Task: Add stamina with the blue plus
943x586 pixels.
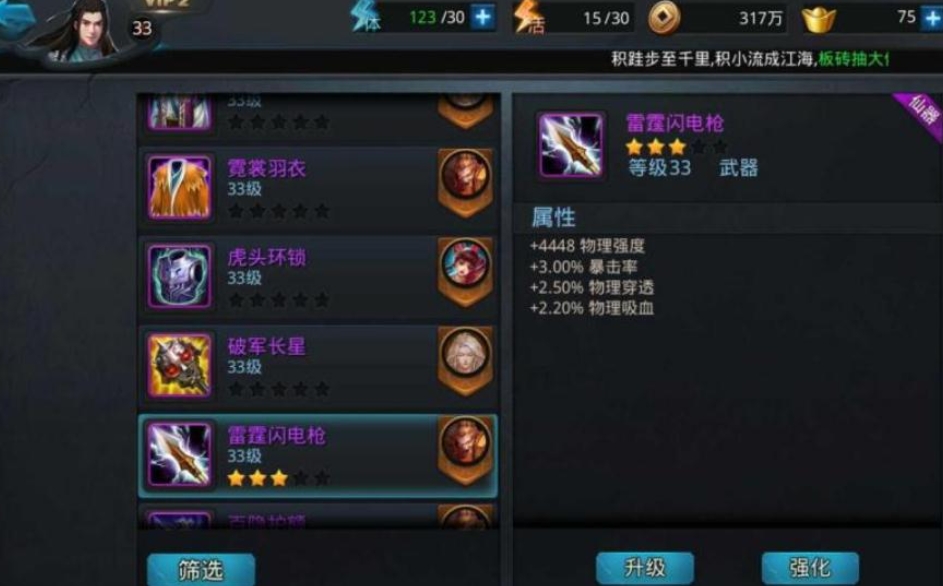Action: coord(483,17)
